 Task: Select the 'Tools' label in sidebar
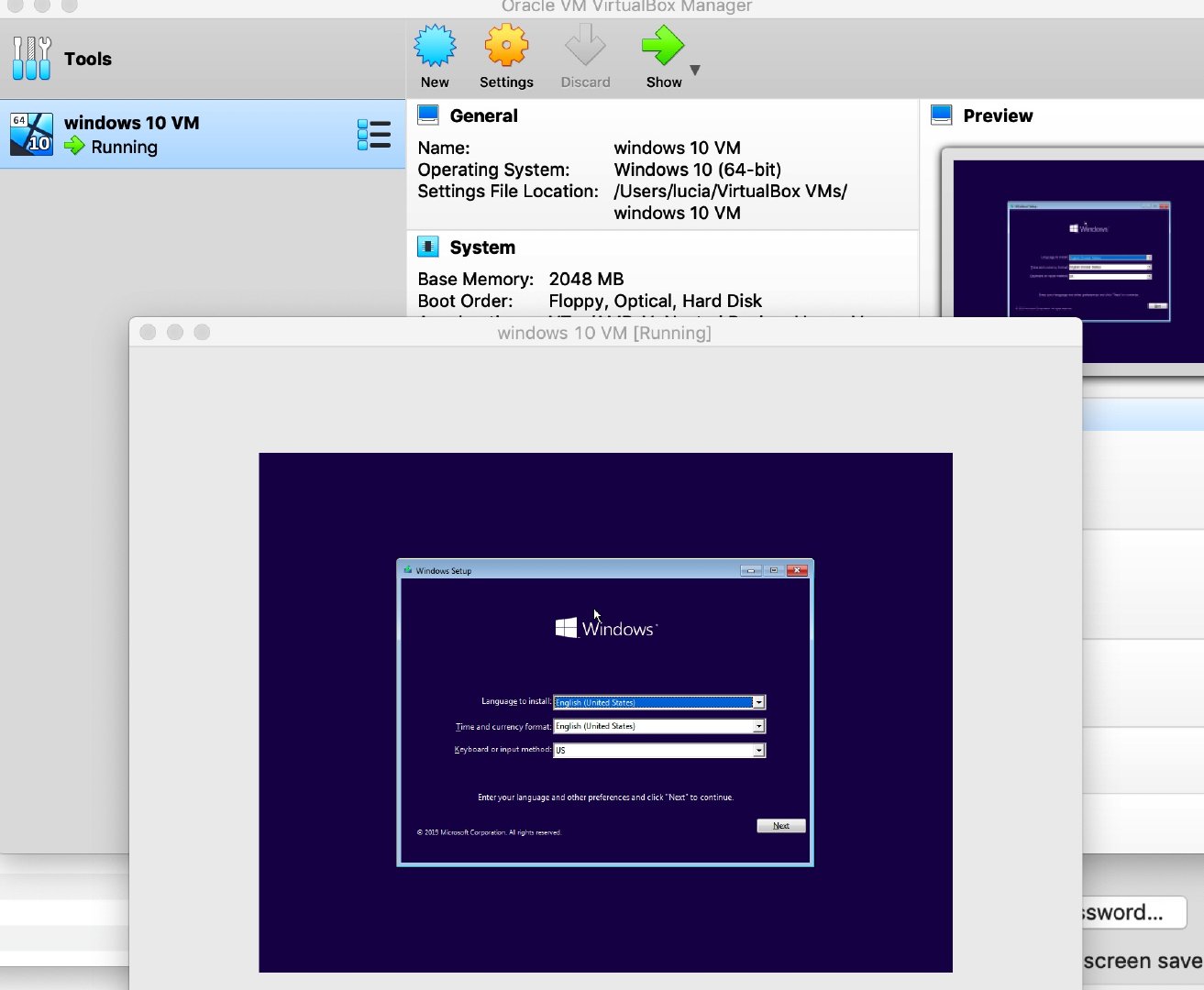coord(88,59)
